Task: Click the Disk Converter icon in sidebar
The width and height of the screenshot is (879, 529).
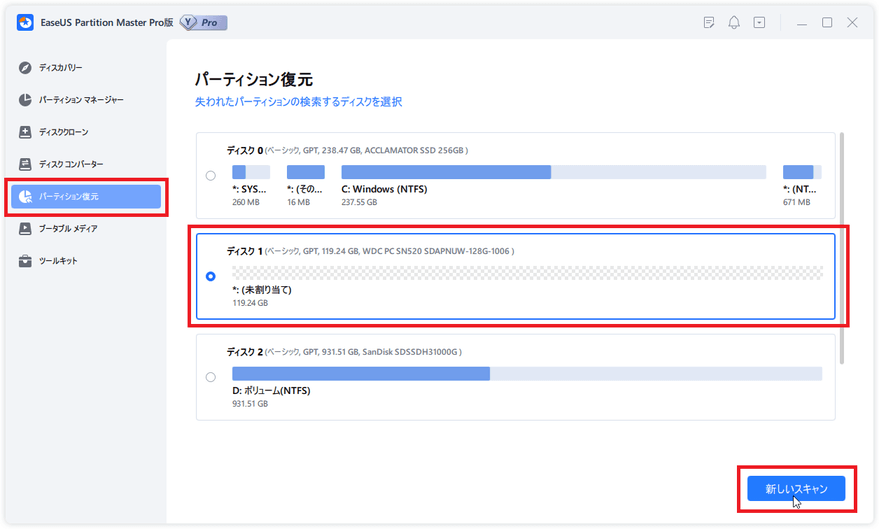Action: [26, 164]
